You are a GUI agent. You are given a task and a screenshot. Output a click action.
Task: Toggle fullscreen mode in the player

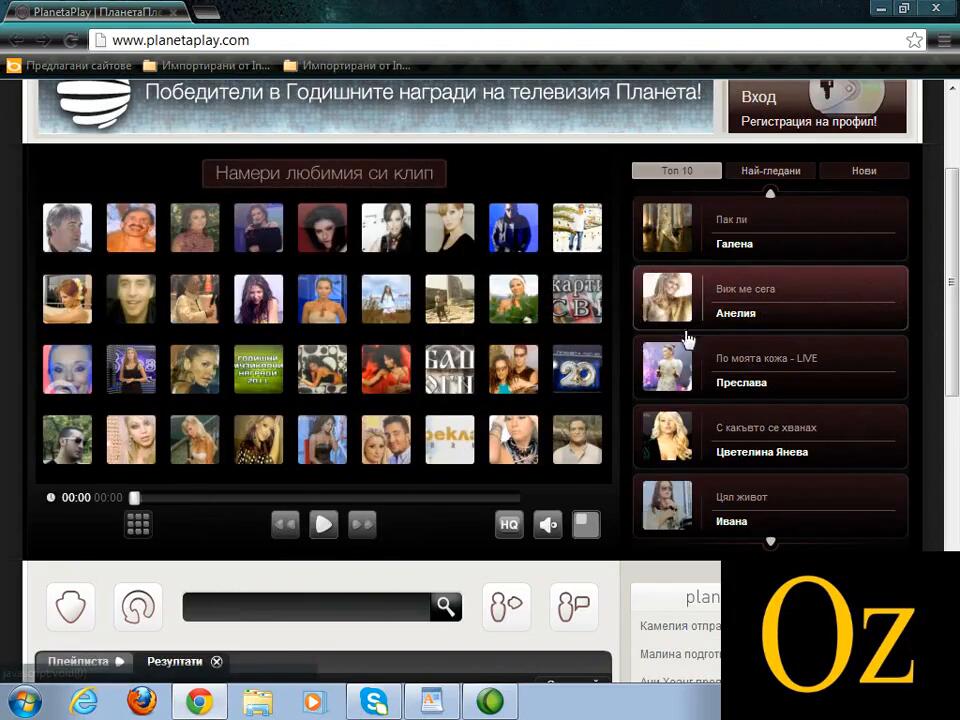pos(586,524)
